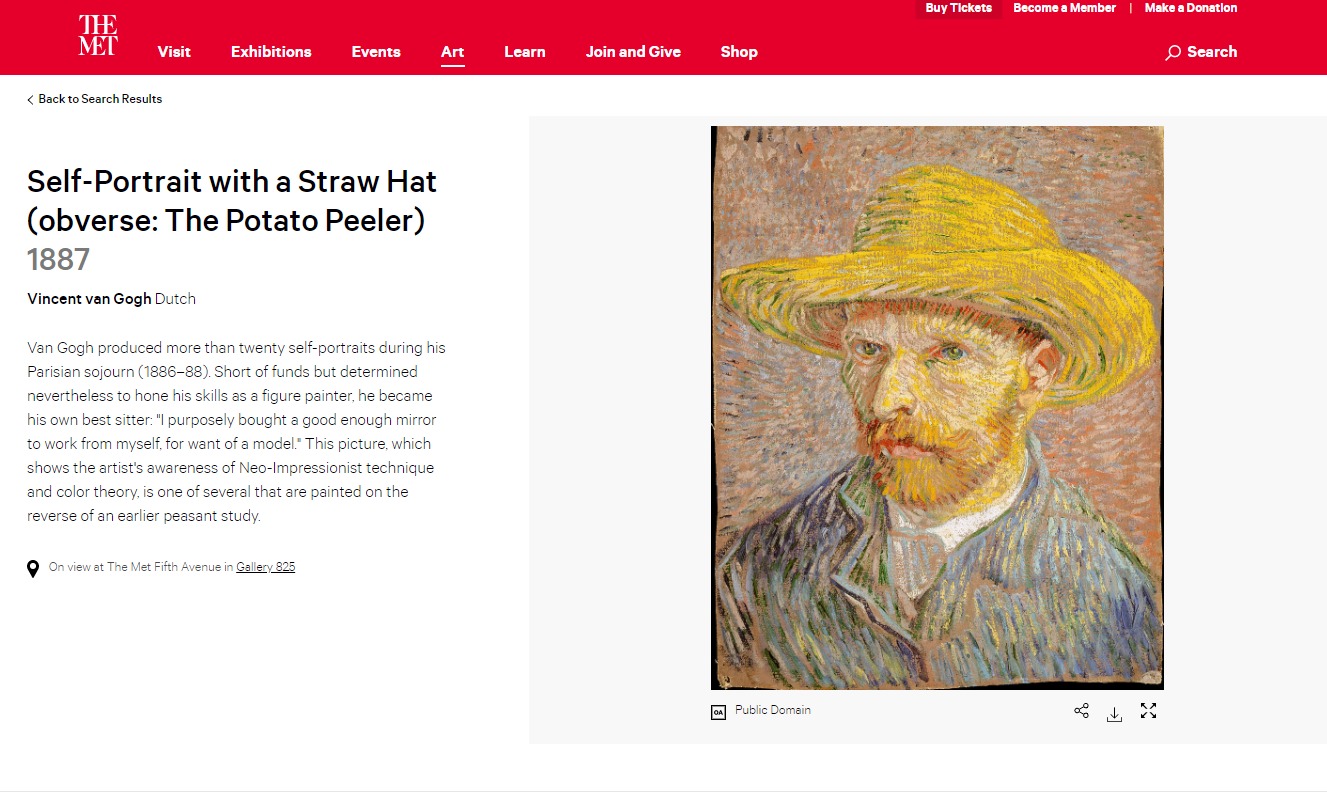Screen dimensions: 1327x795
Task: Go Back to Search Results
Action: pyautogui.click(x=94, y=99)
